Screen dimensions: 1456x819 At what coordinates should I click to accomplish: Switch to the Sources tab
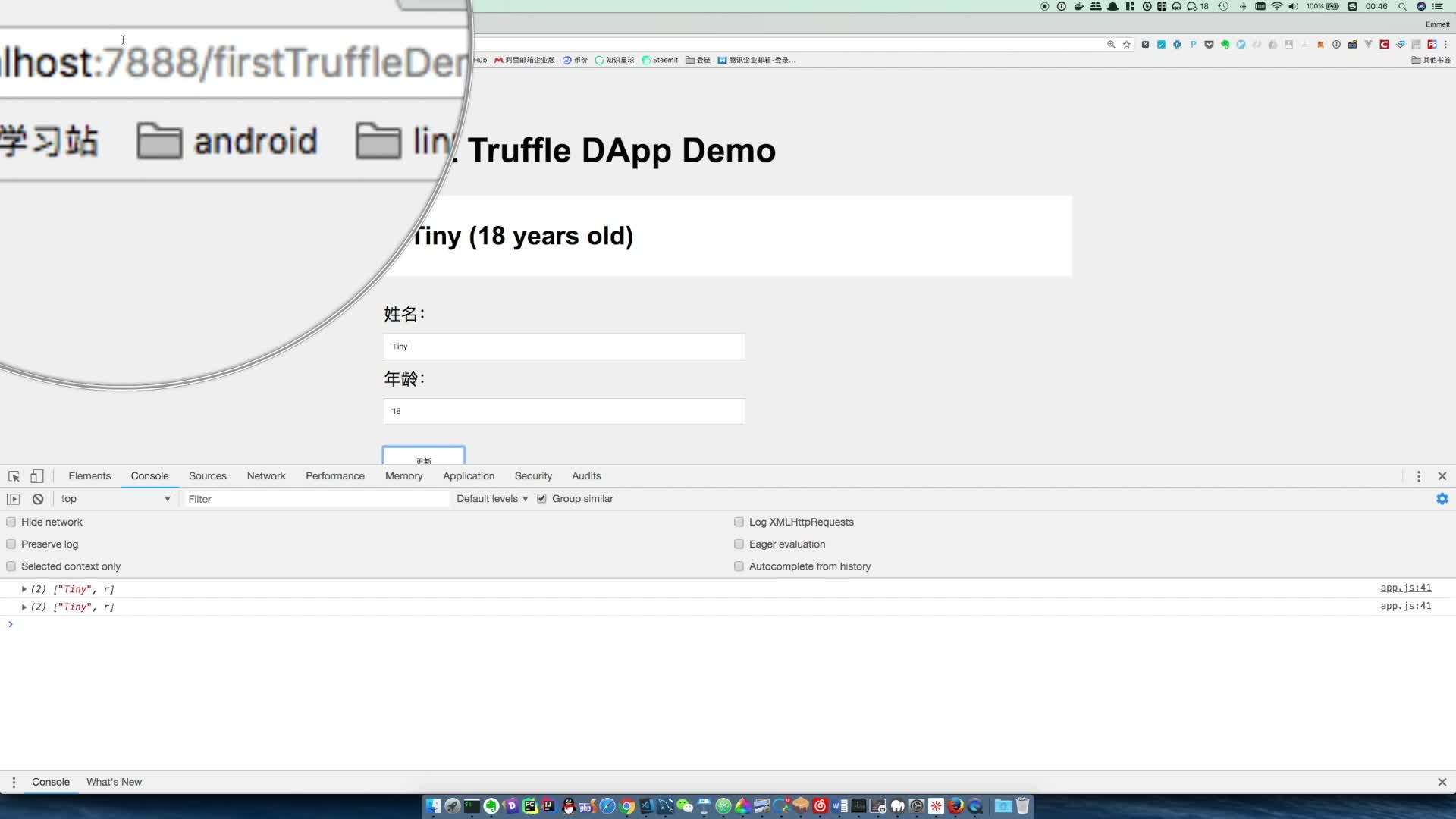(207, 476)
